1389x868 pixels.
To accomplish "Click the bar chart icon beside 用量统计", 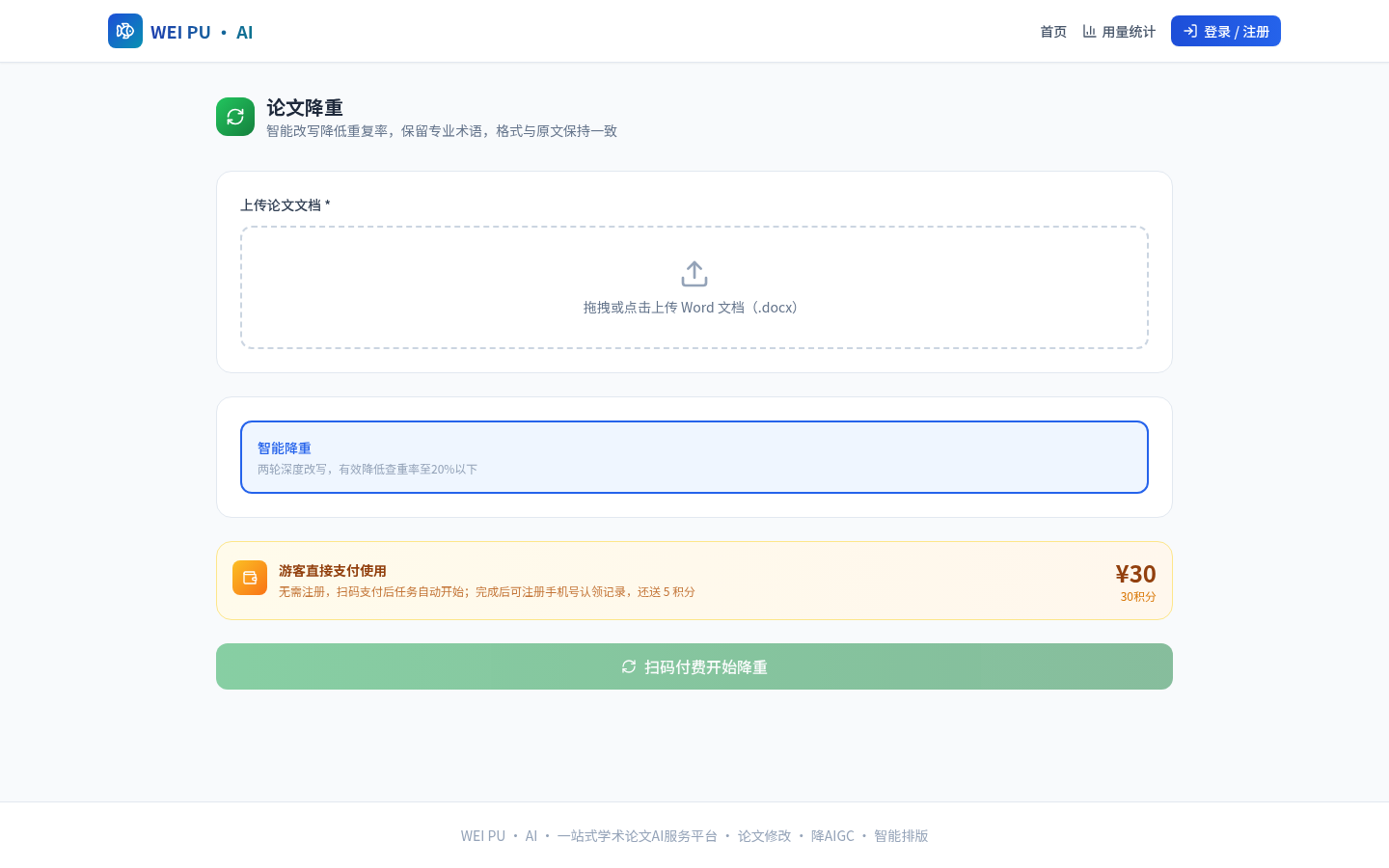I will [x=1089, y=31].
